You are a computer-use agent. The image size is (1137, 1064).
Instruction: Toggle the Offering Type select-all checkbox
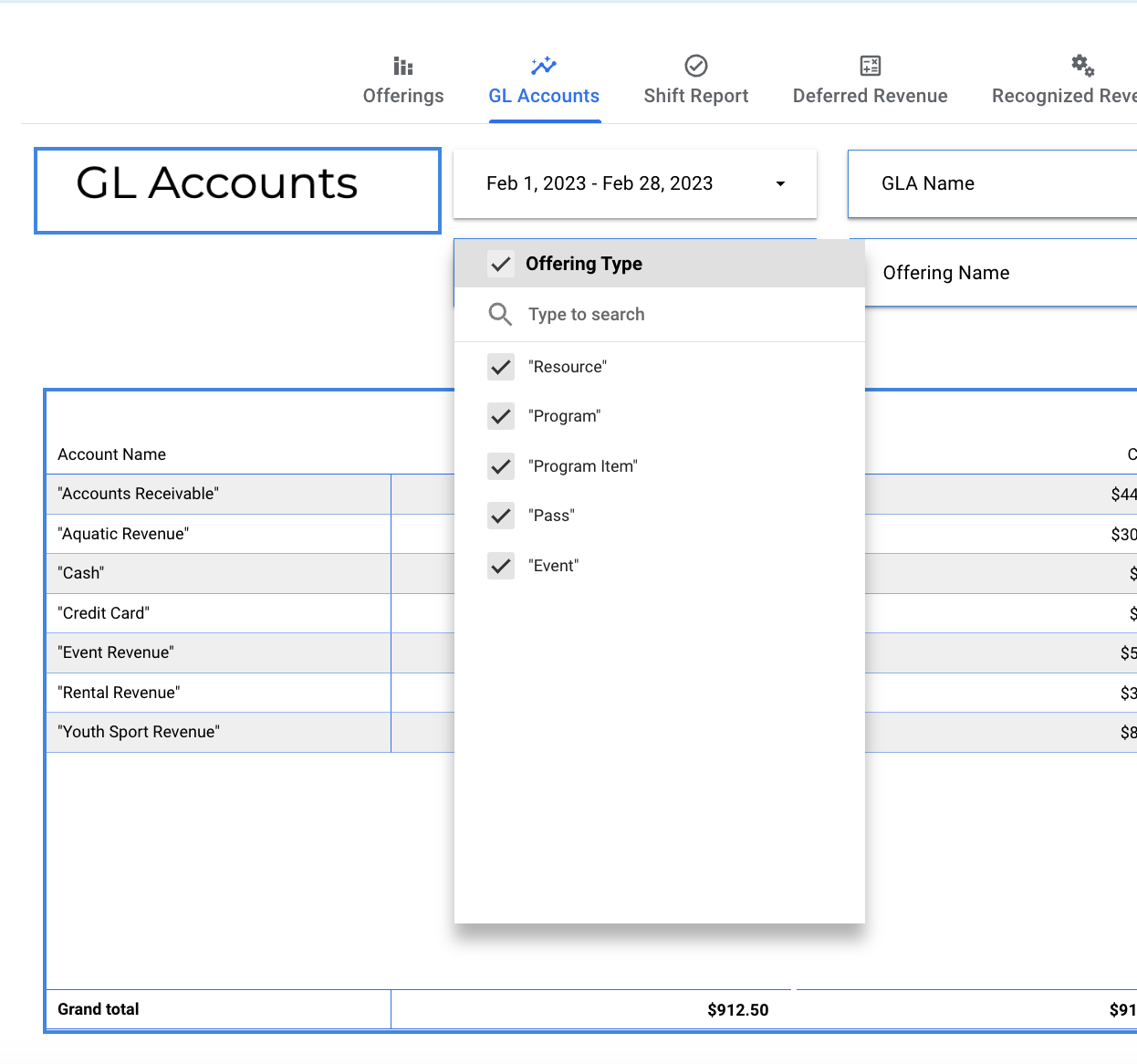coord(501,265)
